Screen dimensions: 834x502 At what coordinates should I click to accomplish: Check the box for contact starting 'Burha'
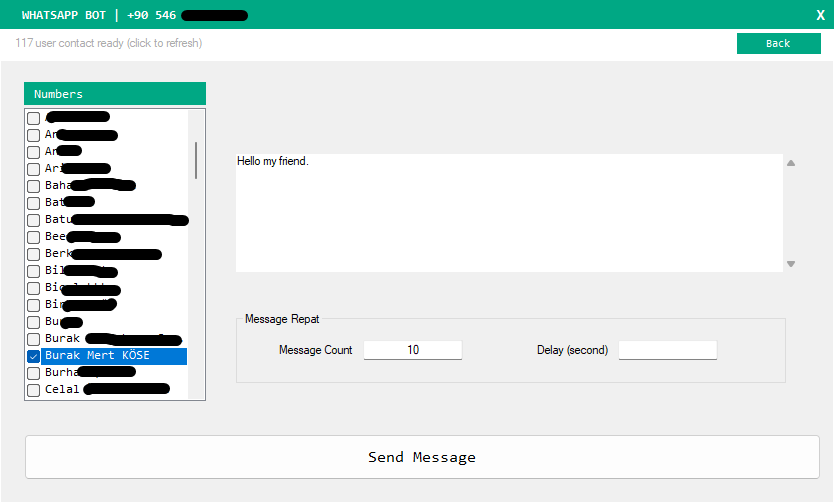click(x=34, y=373)
